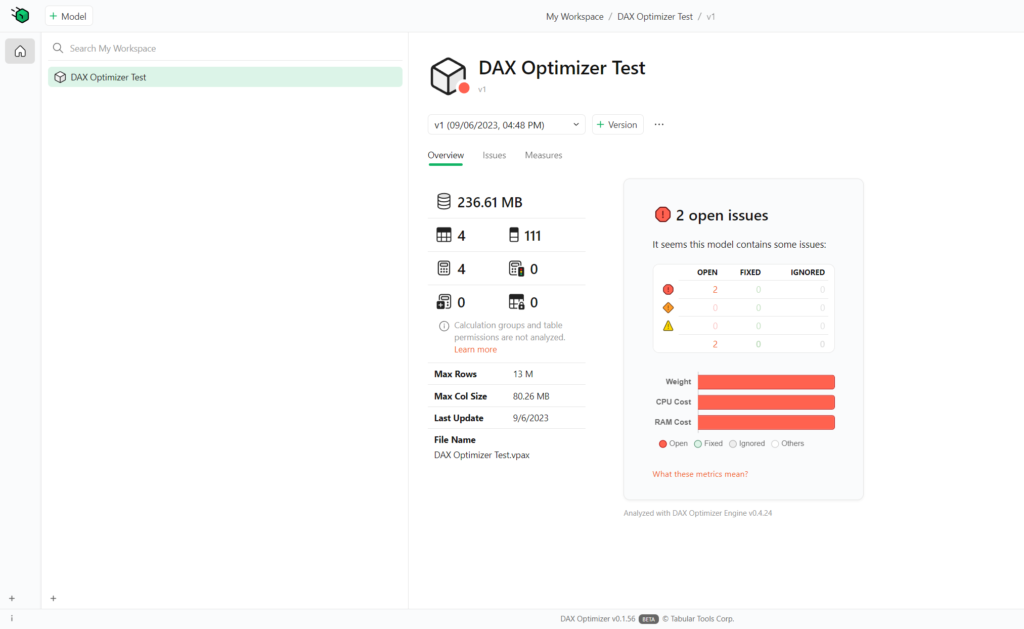This screenshot has height=629, width=1024.
Task: Toggle the Fixed legend item
Action: [709, 444]
